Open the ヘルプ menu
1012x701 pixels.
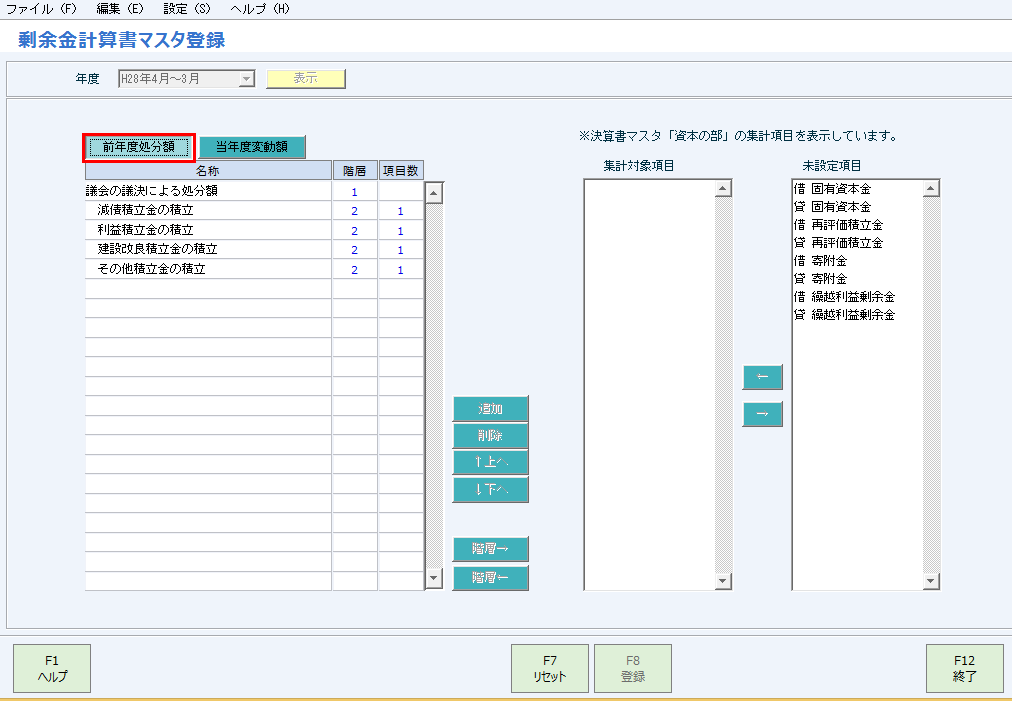260,7
